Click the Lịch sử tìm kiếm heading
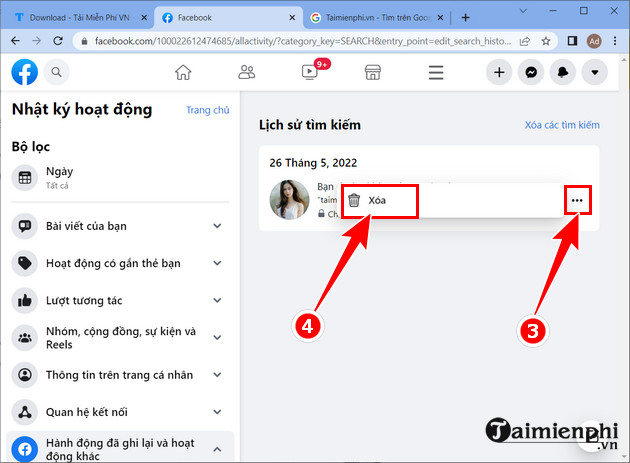Viewport: 630px width, 463px height. coord(310,125)
